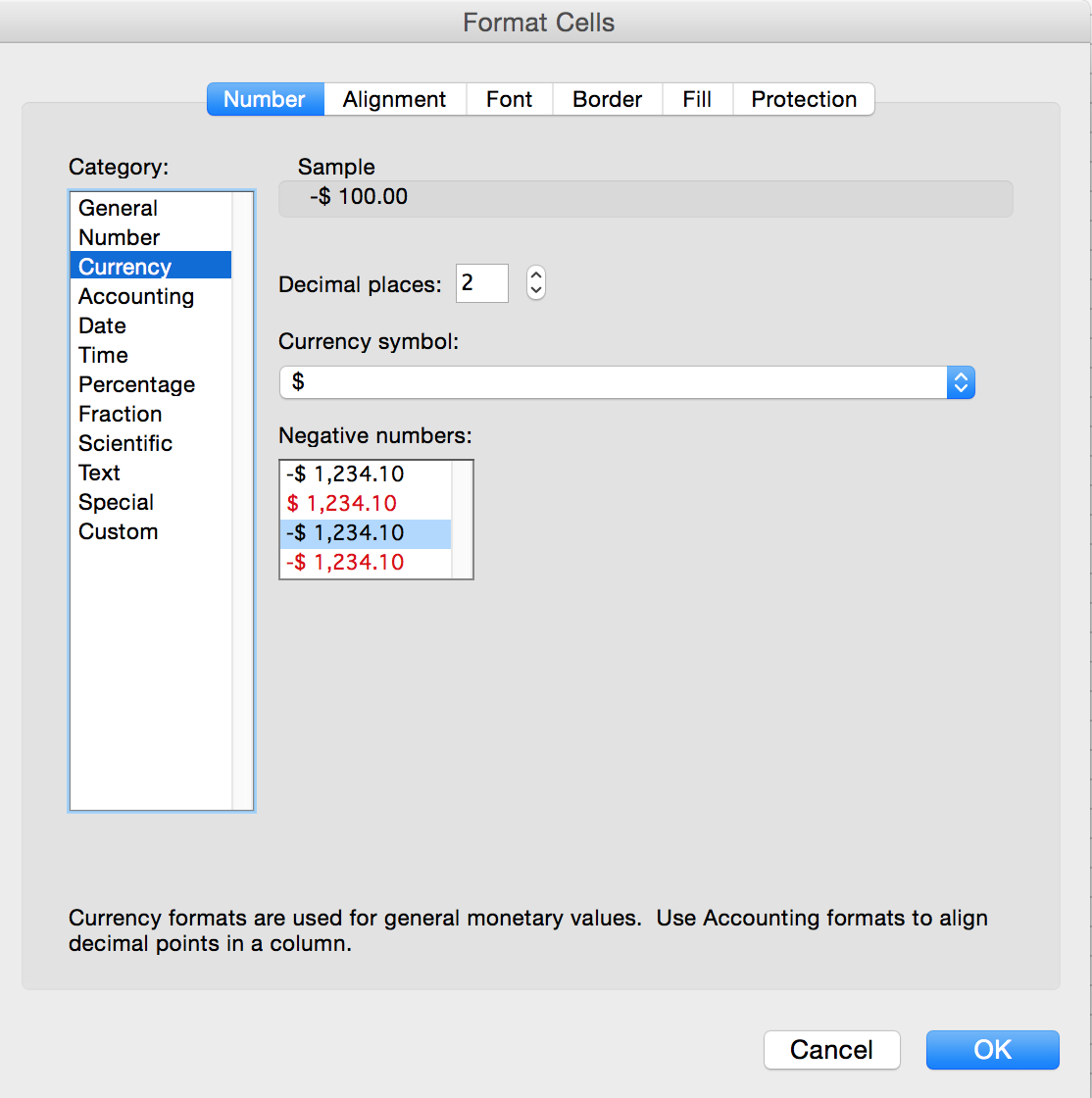
Task: Select first black -$ 1,234.10 negative format
Action: (x=366, y=474)
